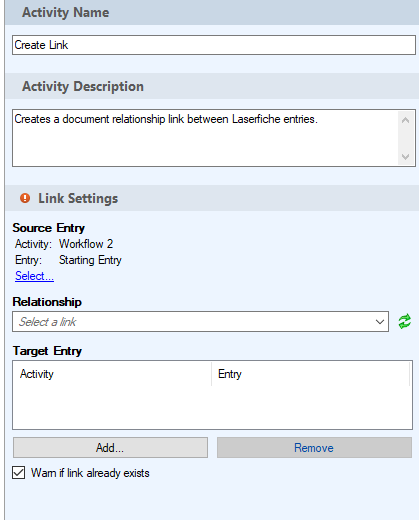Click the empty Target Entry list area

click(212, 407)
